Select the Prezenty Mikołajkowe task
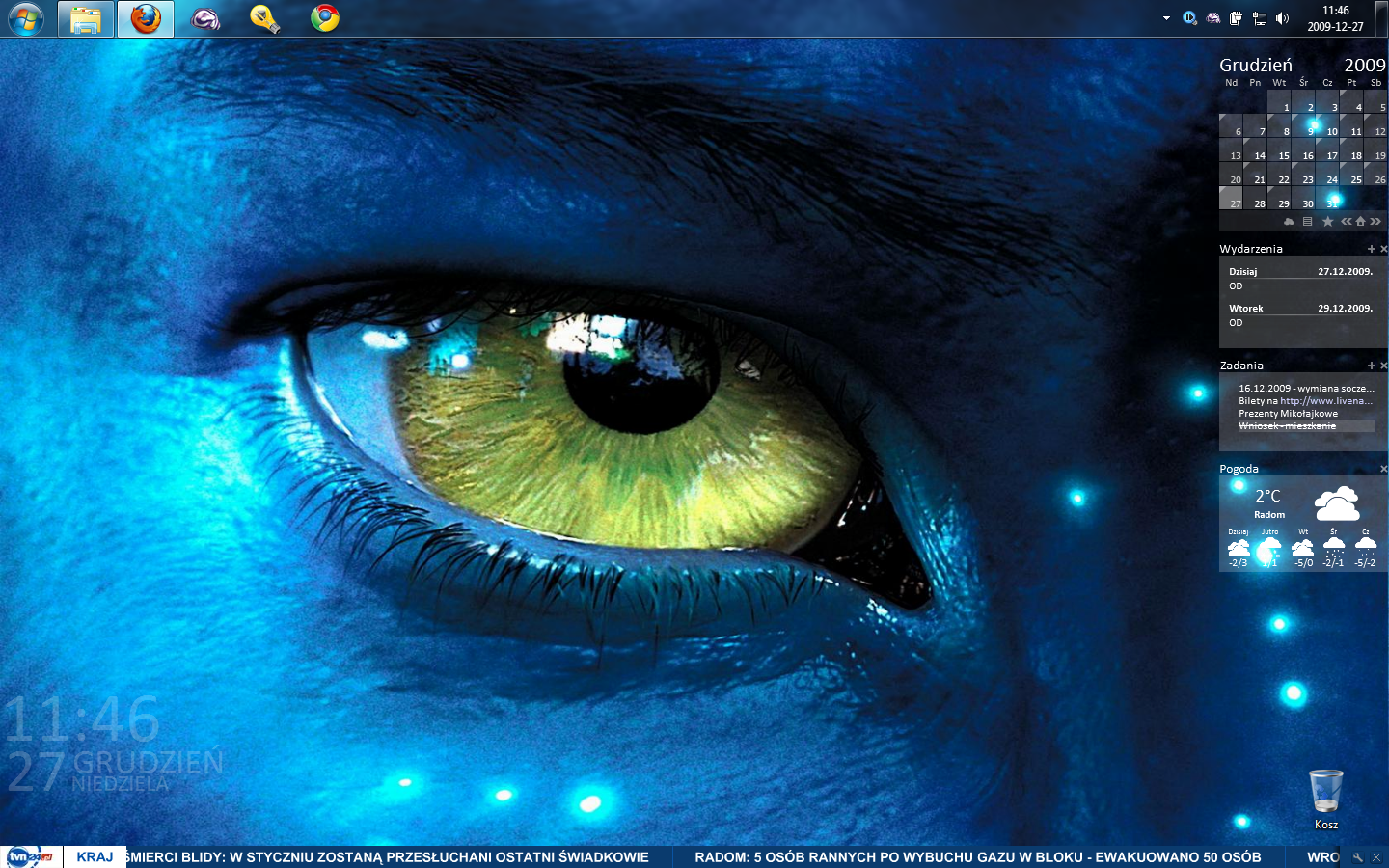This screenshot has height=868, width=1389. tap(1288, 413)
